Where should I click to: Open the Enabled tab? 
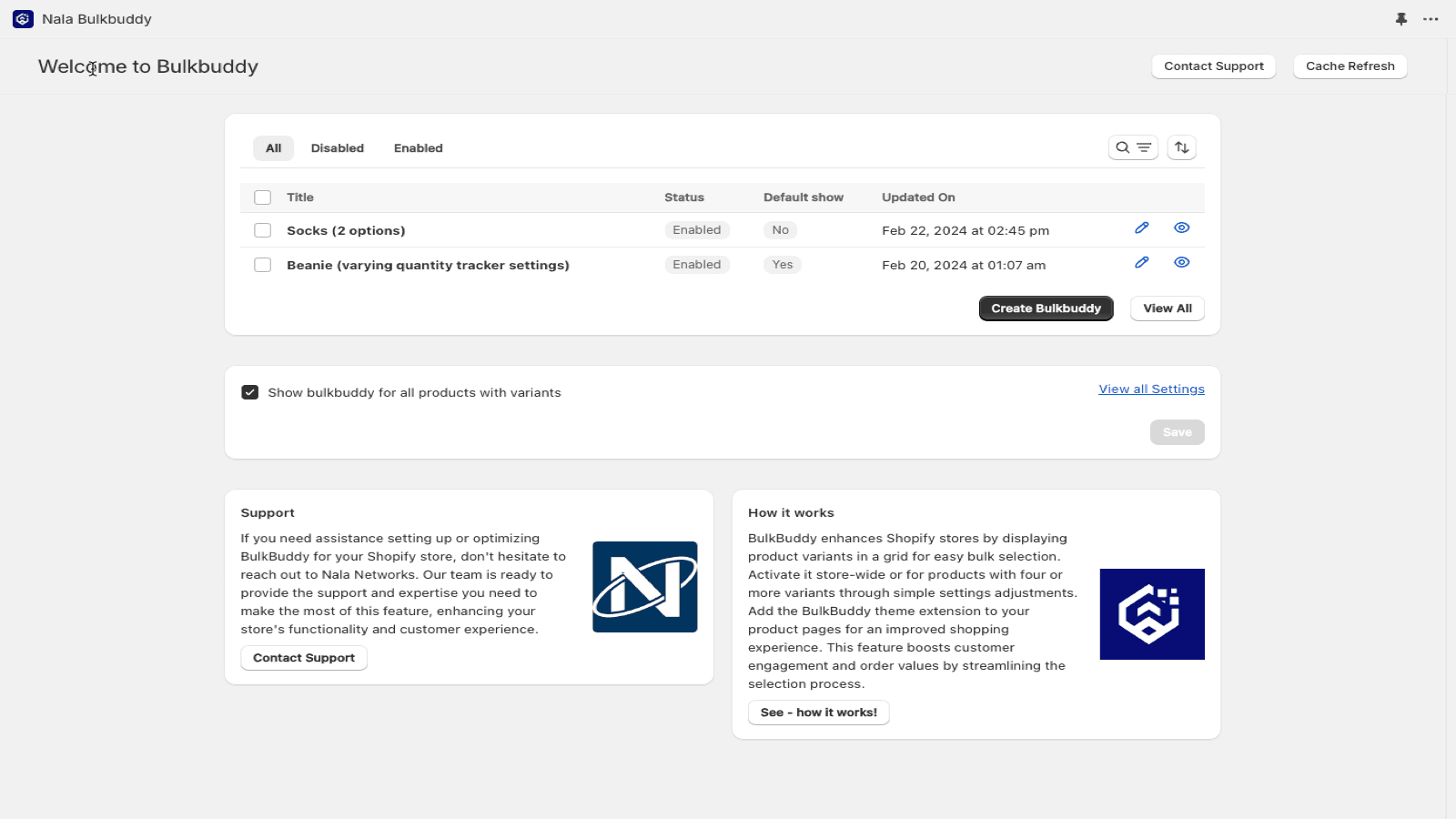click(418, 147)
